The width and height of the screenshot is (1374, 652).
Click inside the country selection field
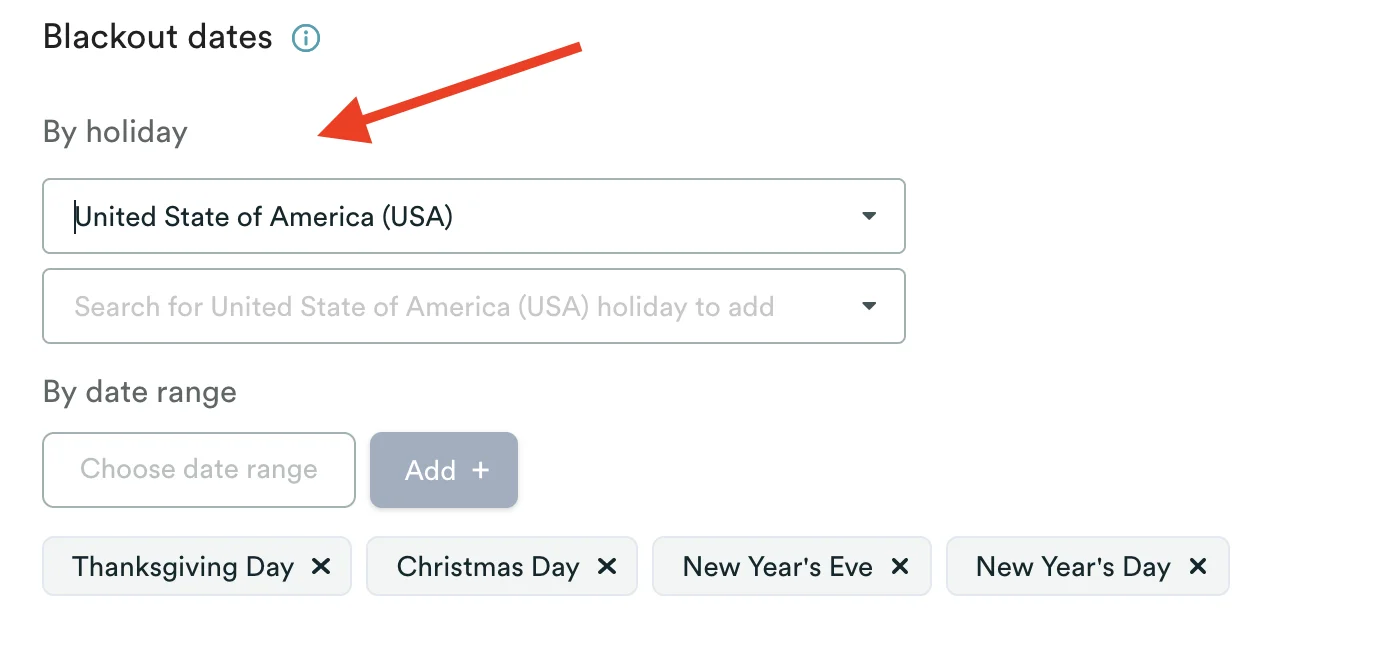pyautogui.click(x=400, y=216)
